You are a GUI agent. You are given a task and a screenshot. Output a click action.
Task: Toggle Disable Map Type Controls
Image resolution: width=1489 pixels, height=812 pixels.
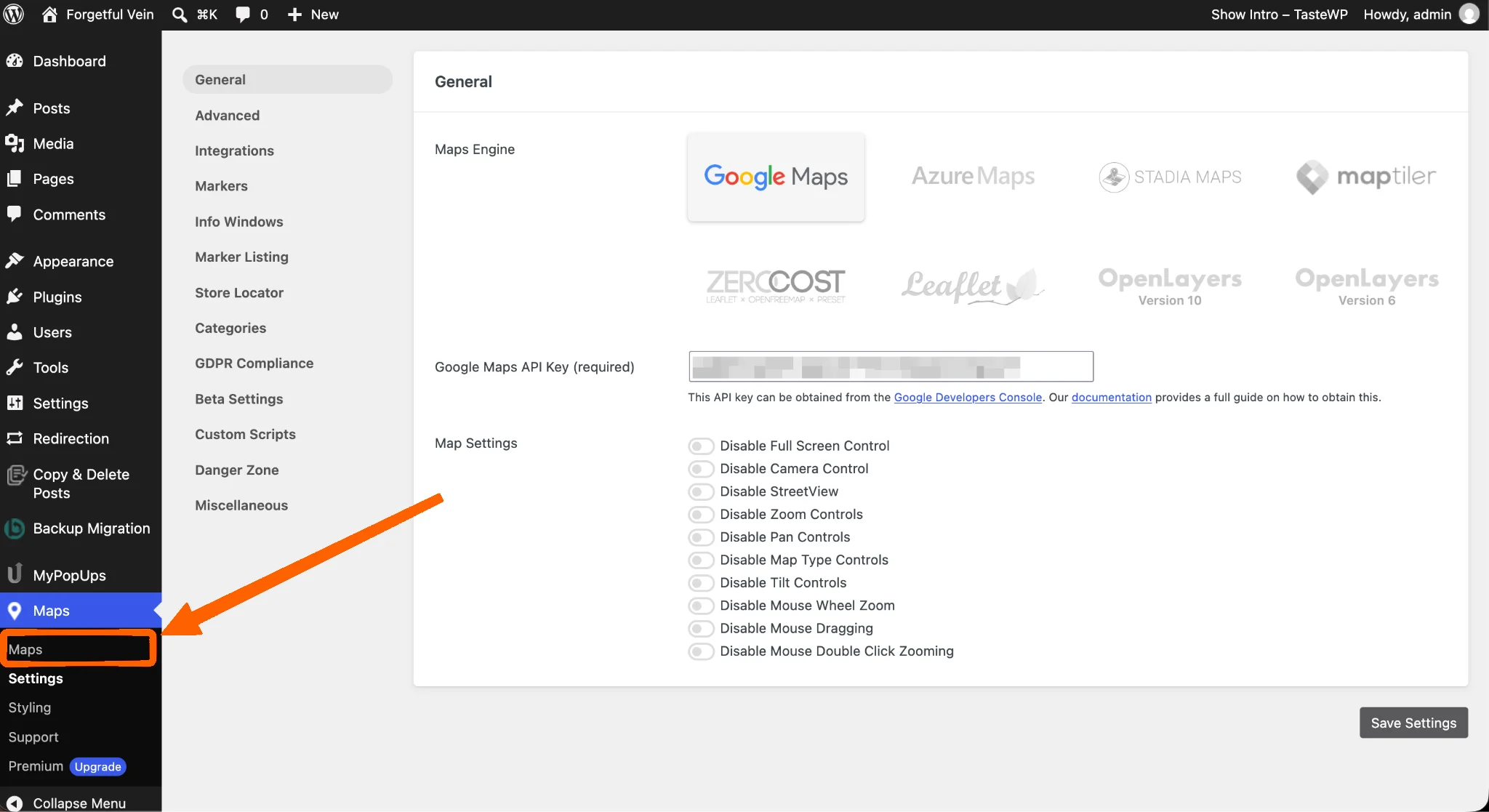point(701,560)
